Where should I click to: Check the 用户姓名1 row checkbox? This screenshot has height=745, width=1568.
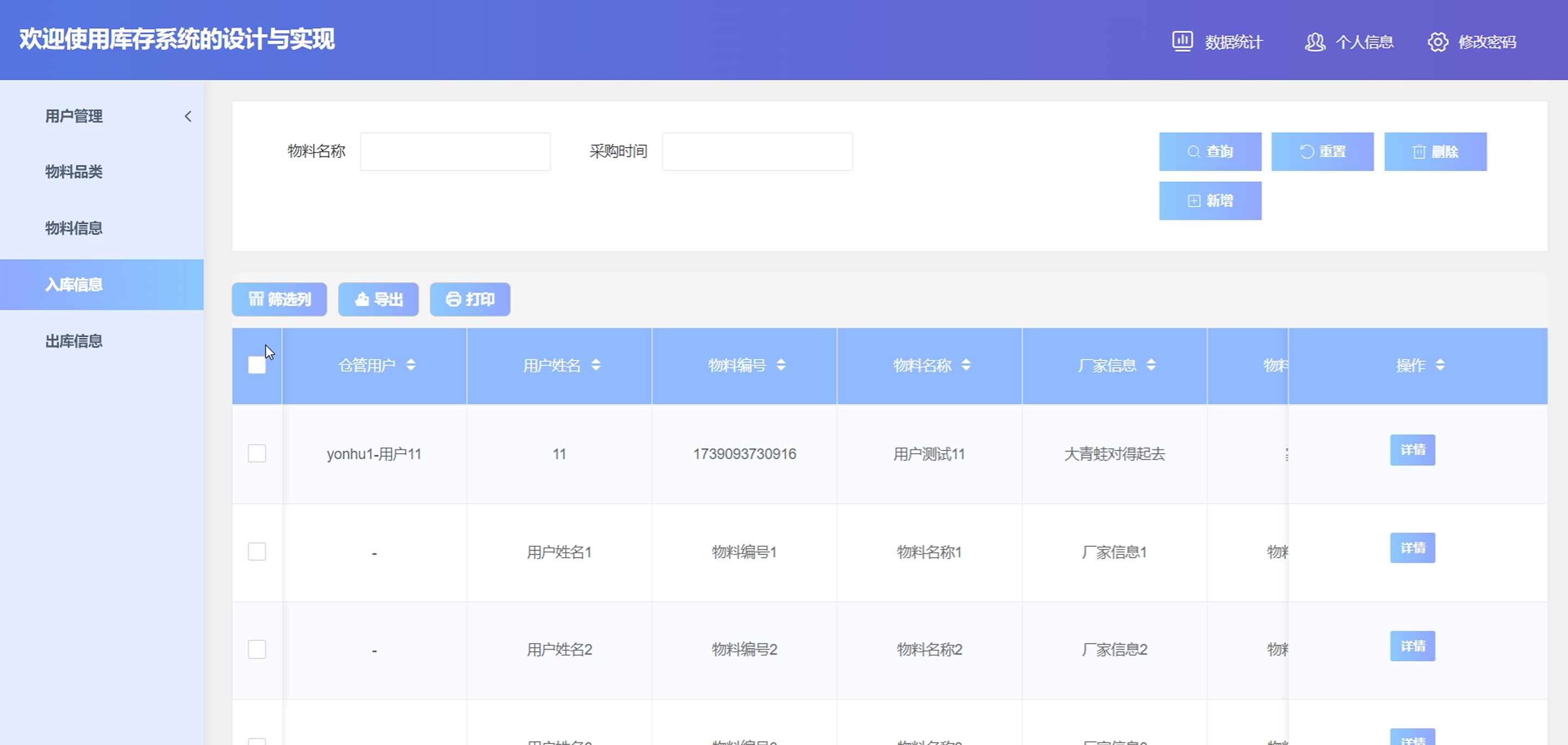[257, 552]
